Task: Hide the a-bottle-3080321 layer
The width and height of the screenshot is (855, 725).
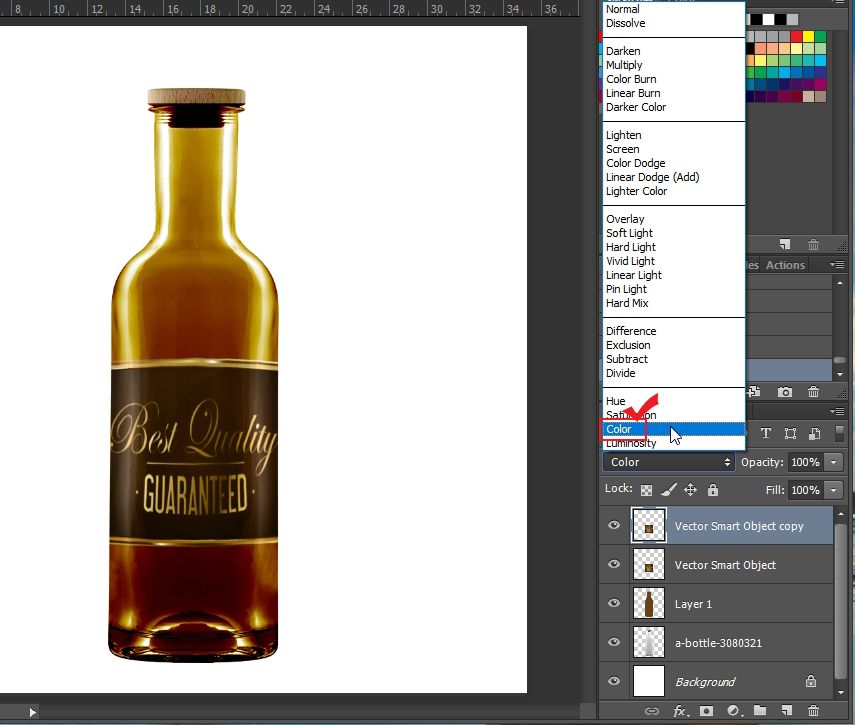Action: point(614,642)
